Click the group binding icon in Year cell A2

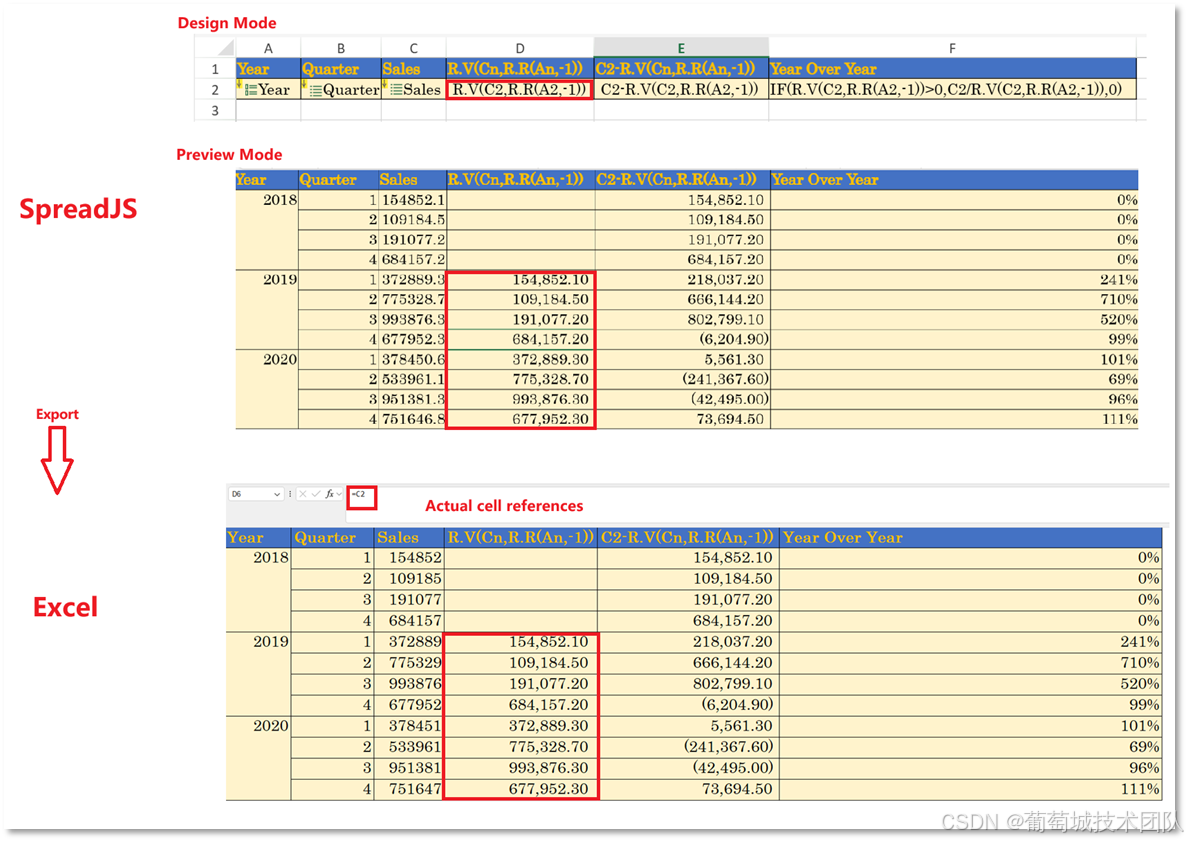point(250,90)
